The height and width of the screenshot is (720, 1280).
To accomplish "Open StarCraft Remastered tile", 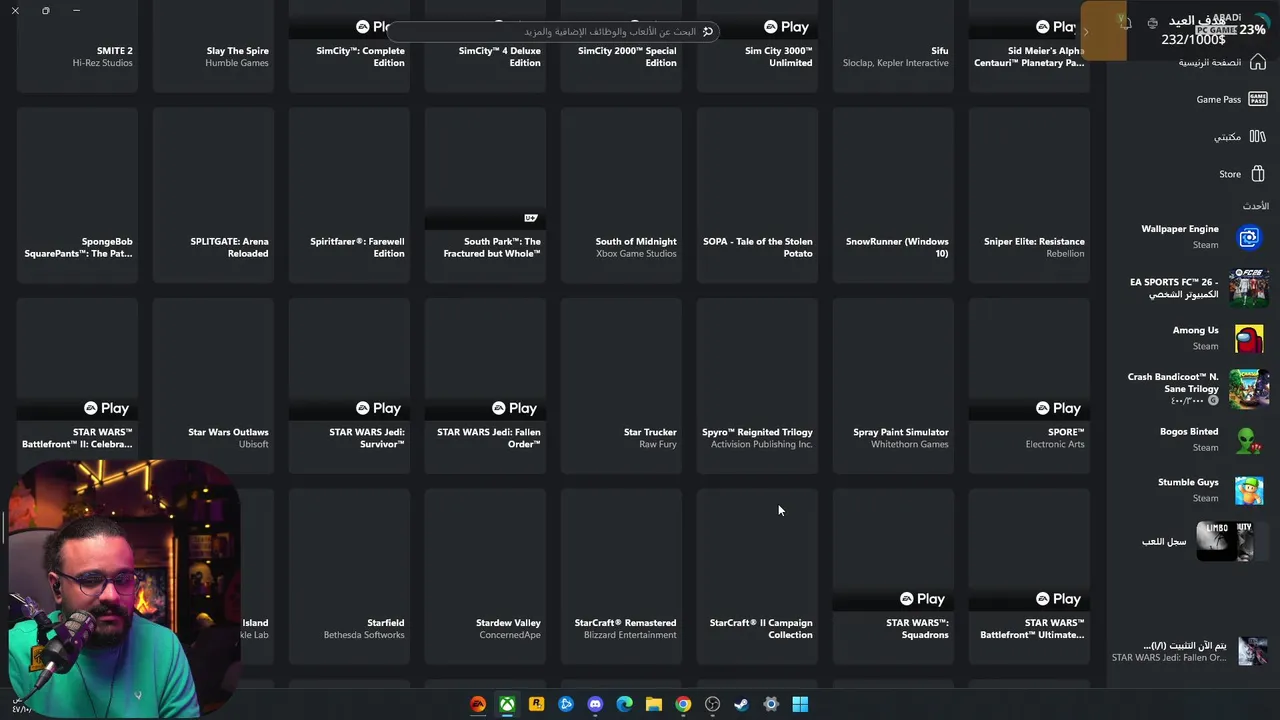I will coord(621,577).
